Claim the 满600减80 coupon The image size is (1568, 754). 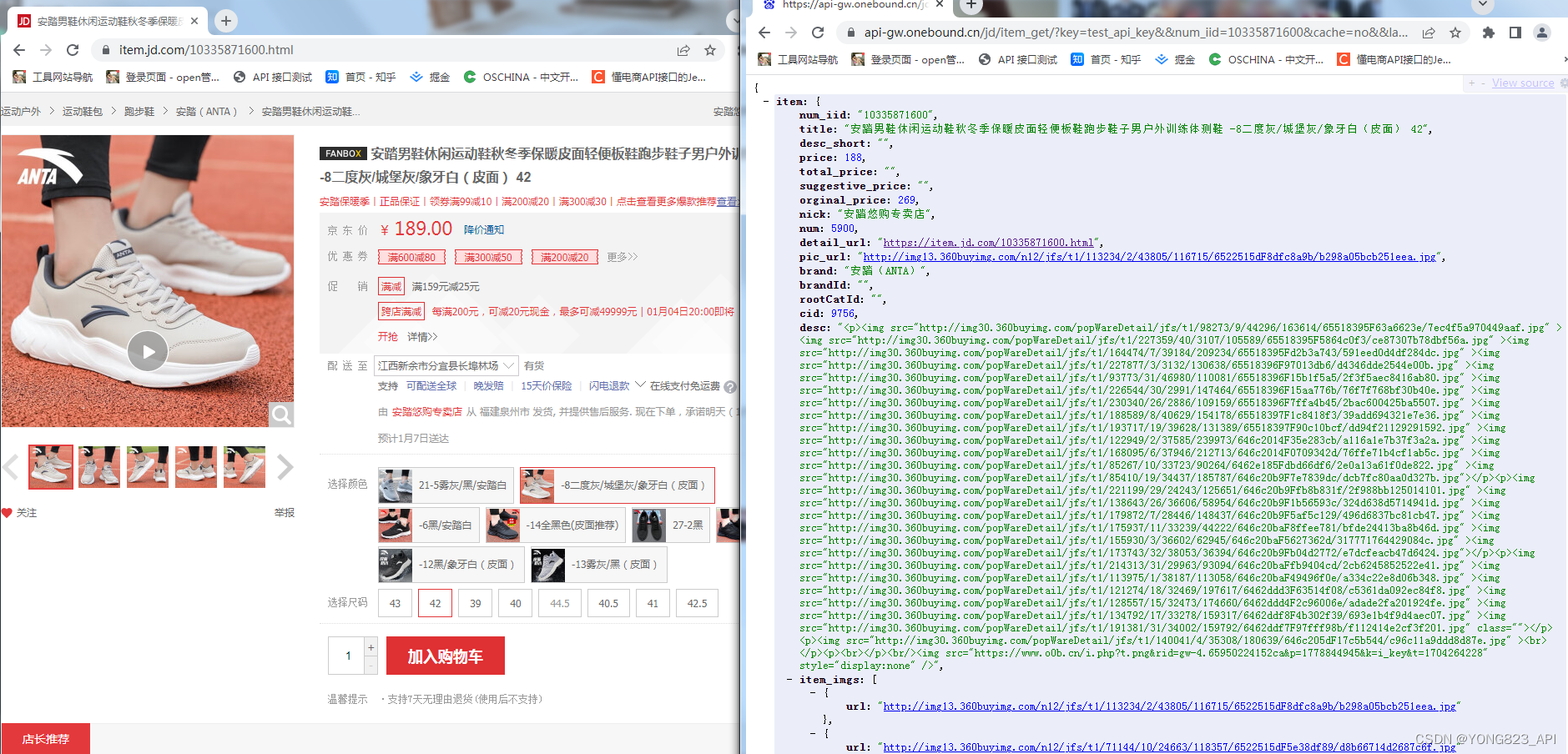click(411, 258)
